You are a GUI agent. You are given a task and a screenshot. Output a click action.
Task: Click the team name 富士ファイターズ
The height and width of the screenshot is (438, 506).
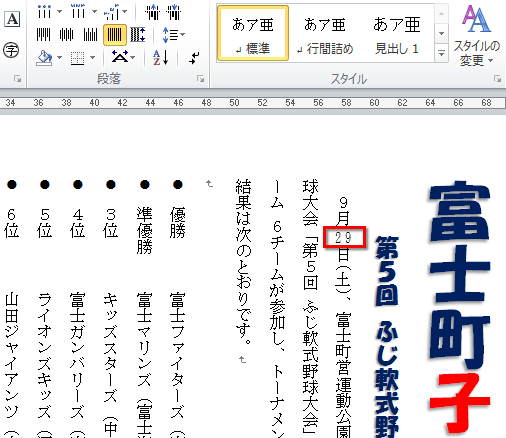point(177,355)
